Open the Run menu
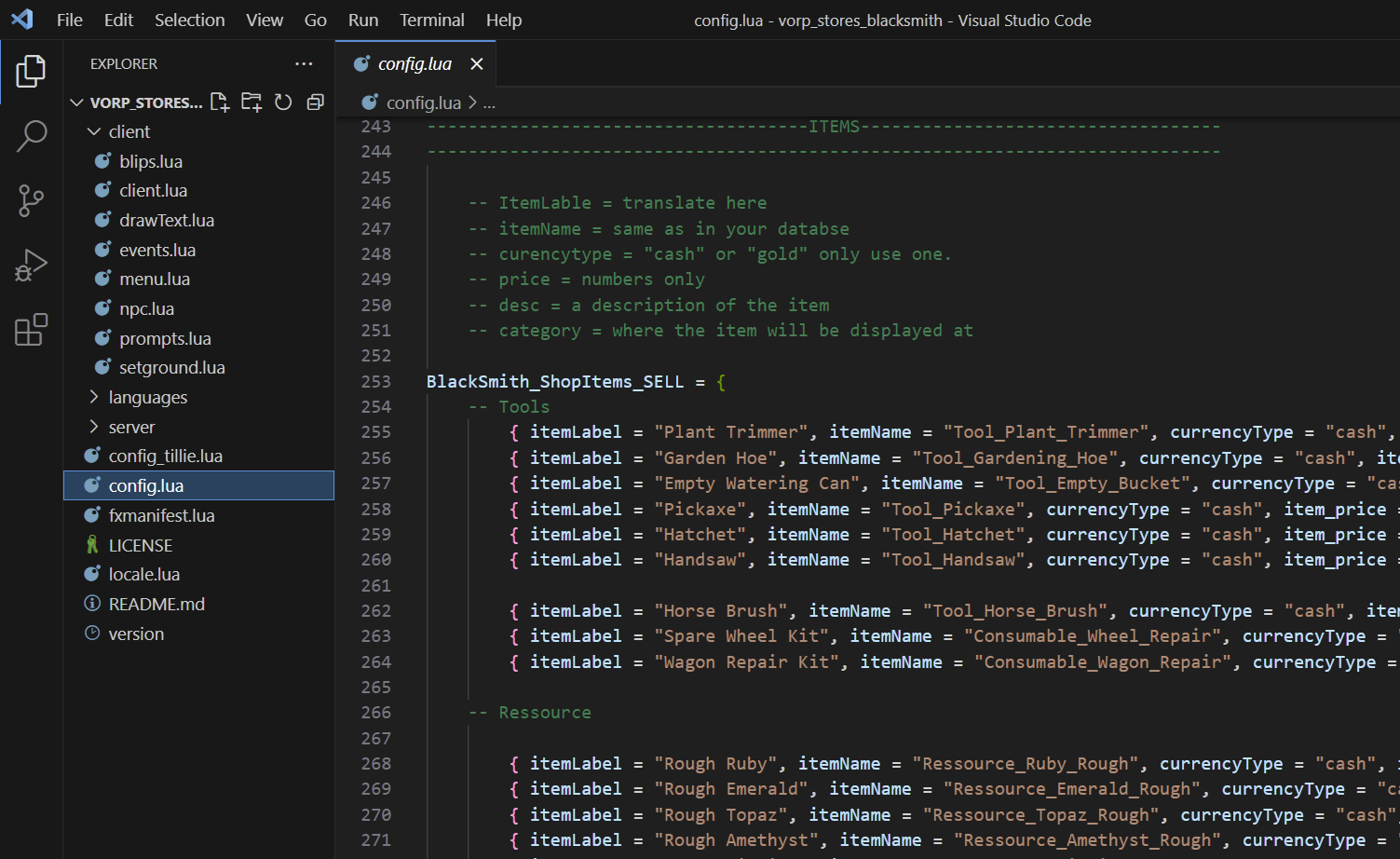The height and width of the screenshot is (859, 1400). click(x=363, y=20)
